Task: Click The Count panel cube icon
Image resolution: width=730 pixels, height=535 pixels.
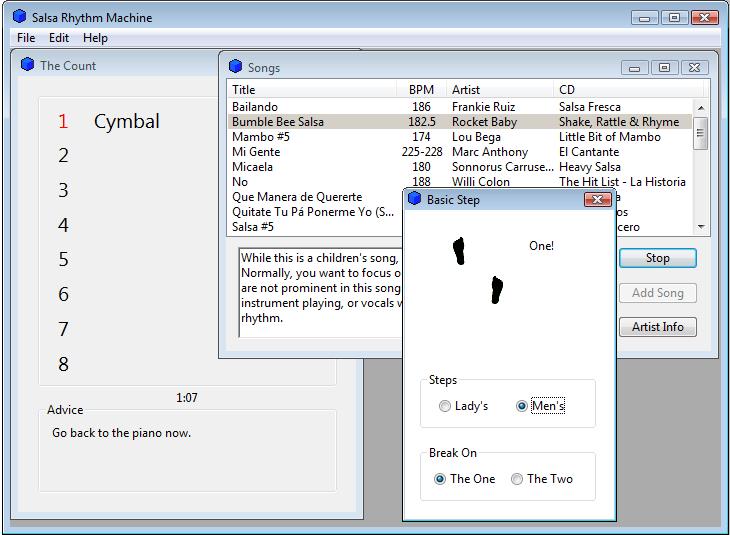Action: (x=27, y=65)
